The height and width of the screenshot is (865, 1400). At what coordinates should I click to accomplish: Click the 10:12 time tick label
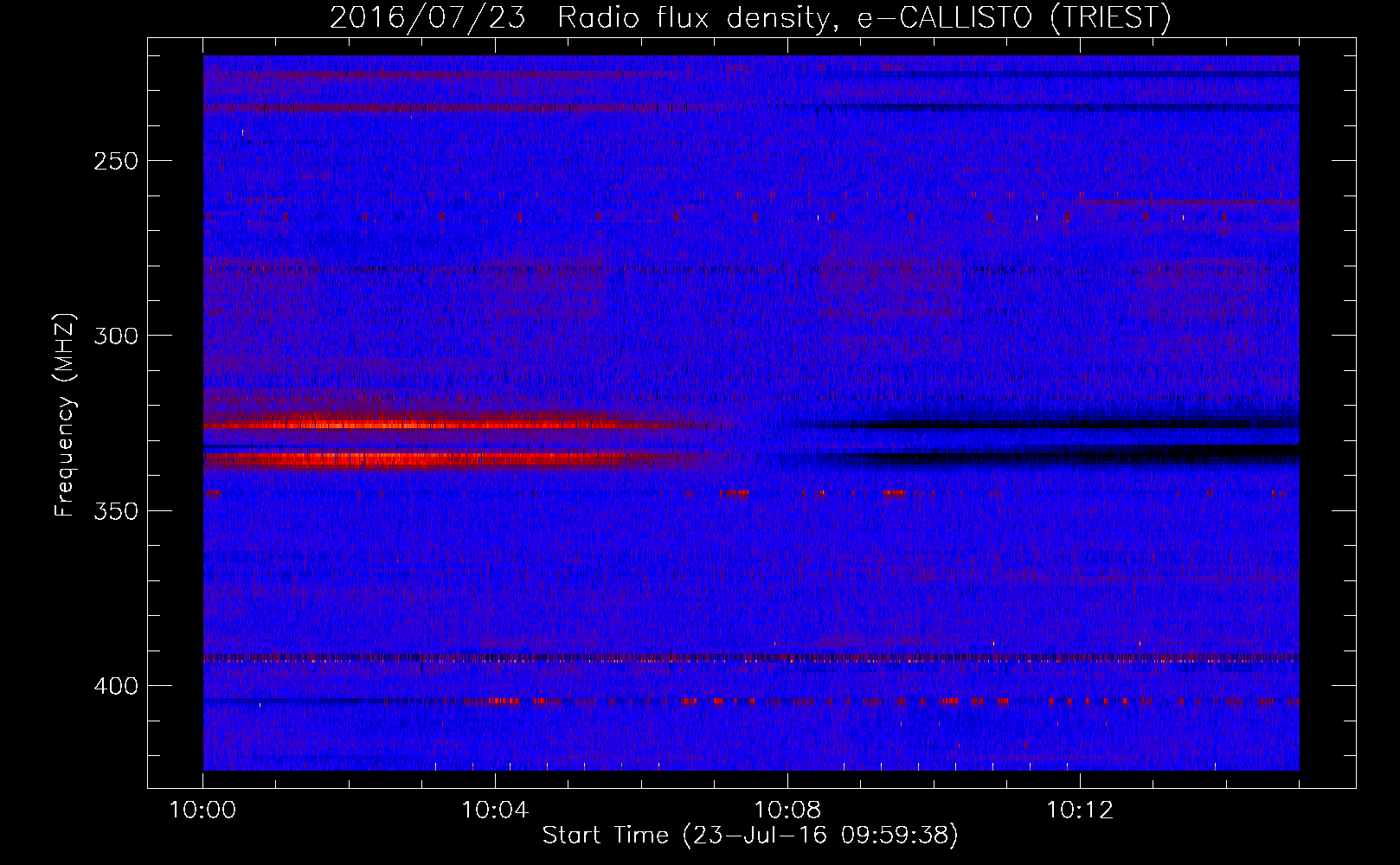1080,811
